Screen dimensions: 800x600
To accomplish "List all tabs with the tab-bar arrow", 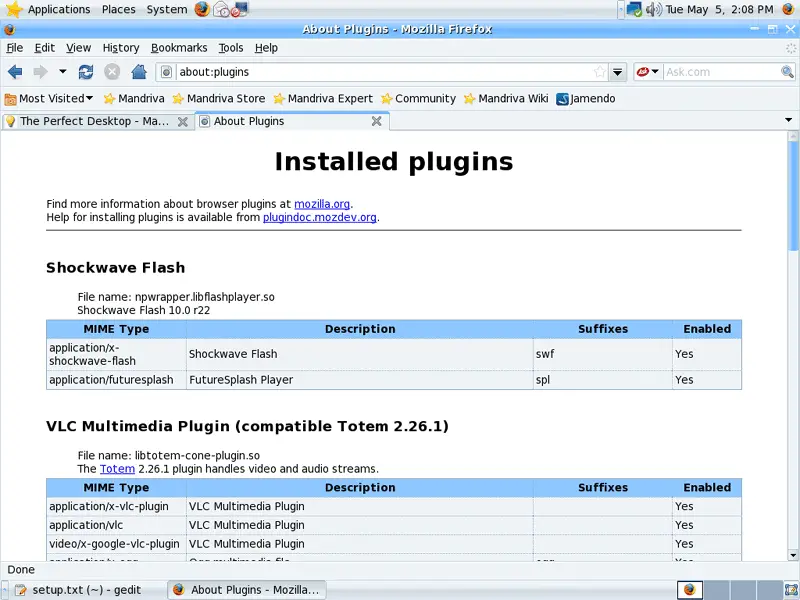I will 789,121.
